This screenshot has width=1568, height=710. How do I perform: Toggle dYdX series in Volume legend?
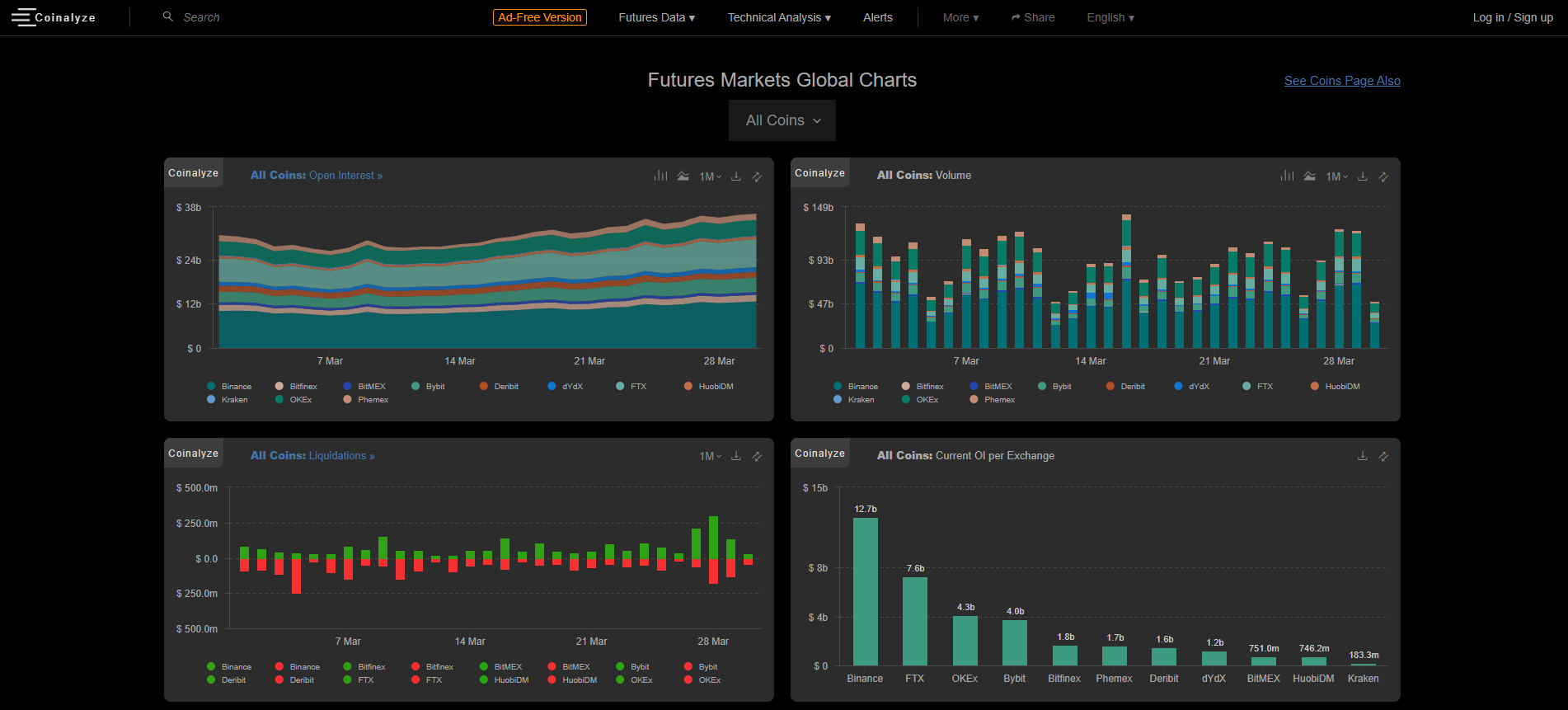[1190, 386]
